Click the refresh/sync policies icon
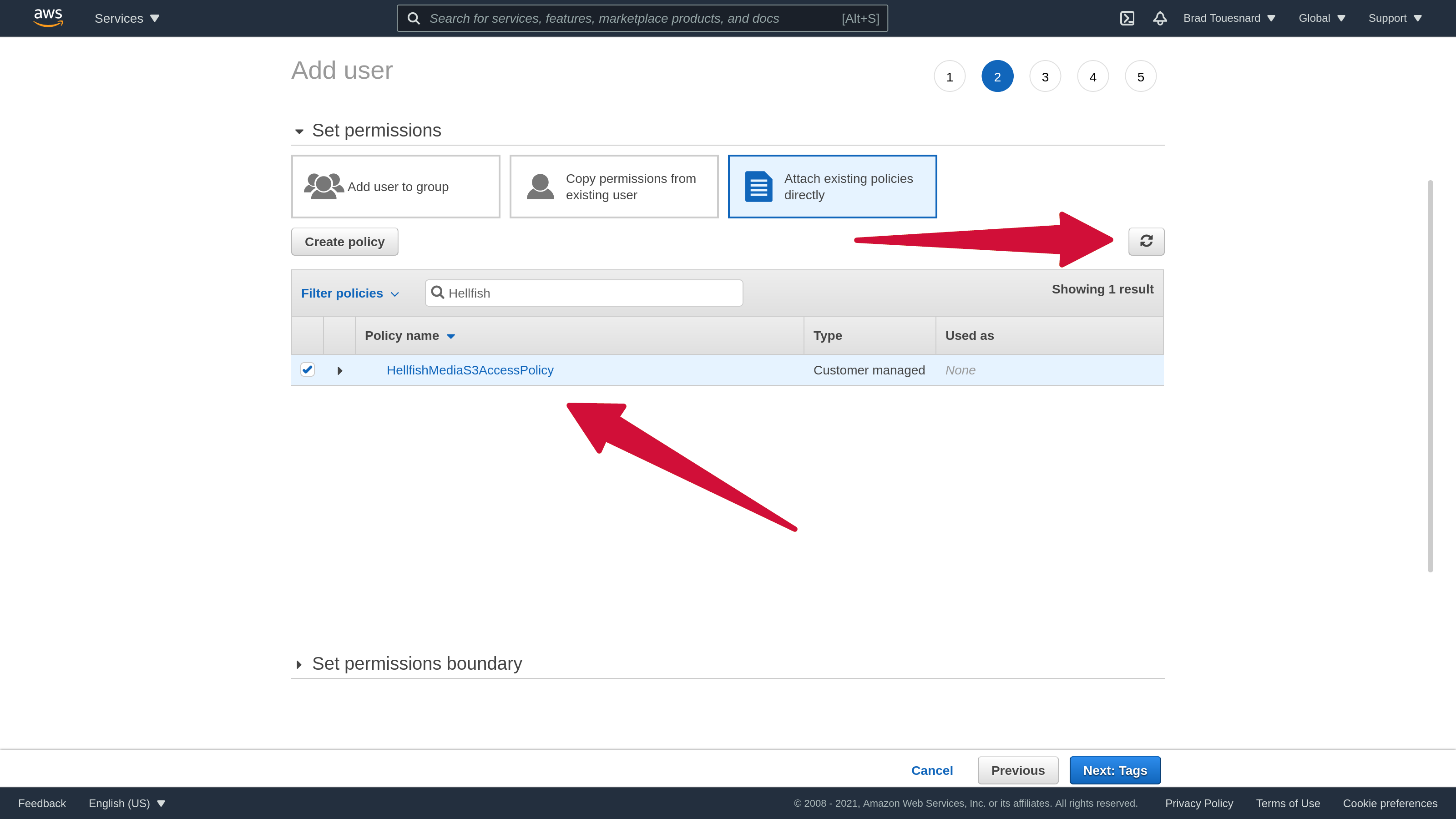 click(x=1146, y=241)
